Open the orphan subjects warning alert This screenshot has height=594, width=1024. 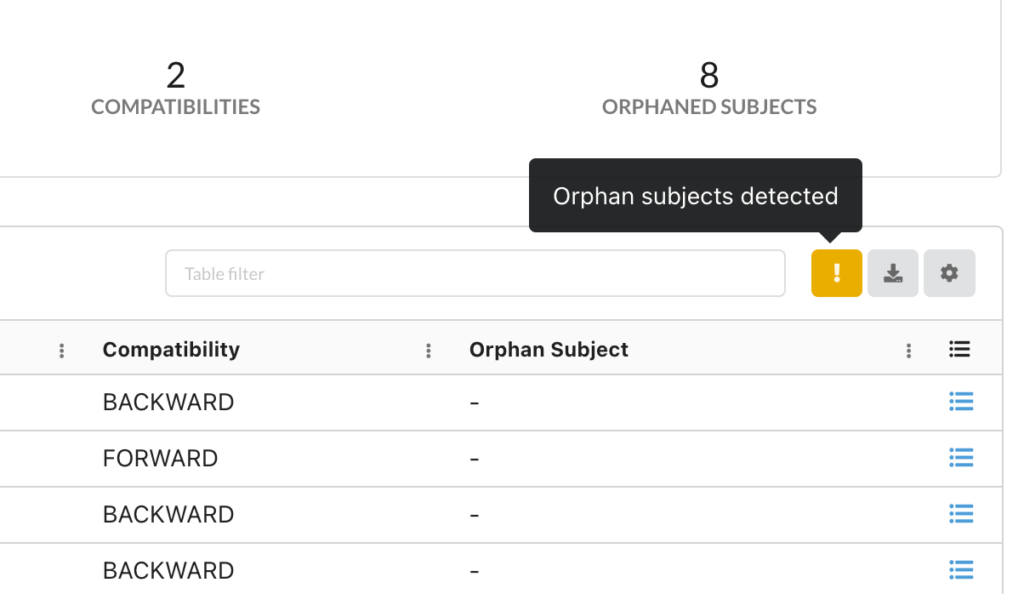tap(836, 273)
